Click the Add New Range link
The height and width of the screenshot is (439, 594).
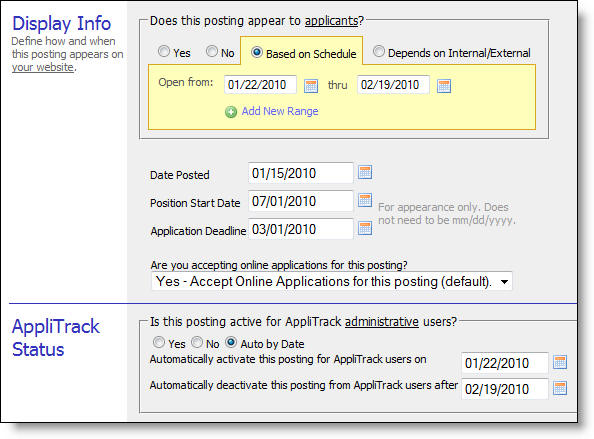coord(280,111)
